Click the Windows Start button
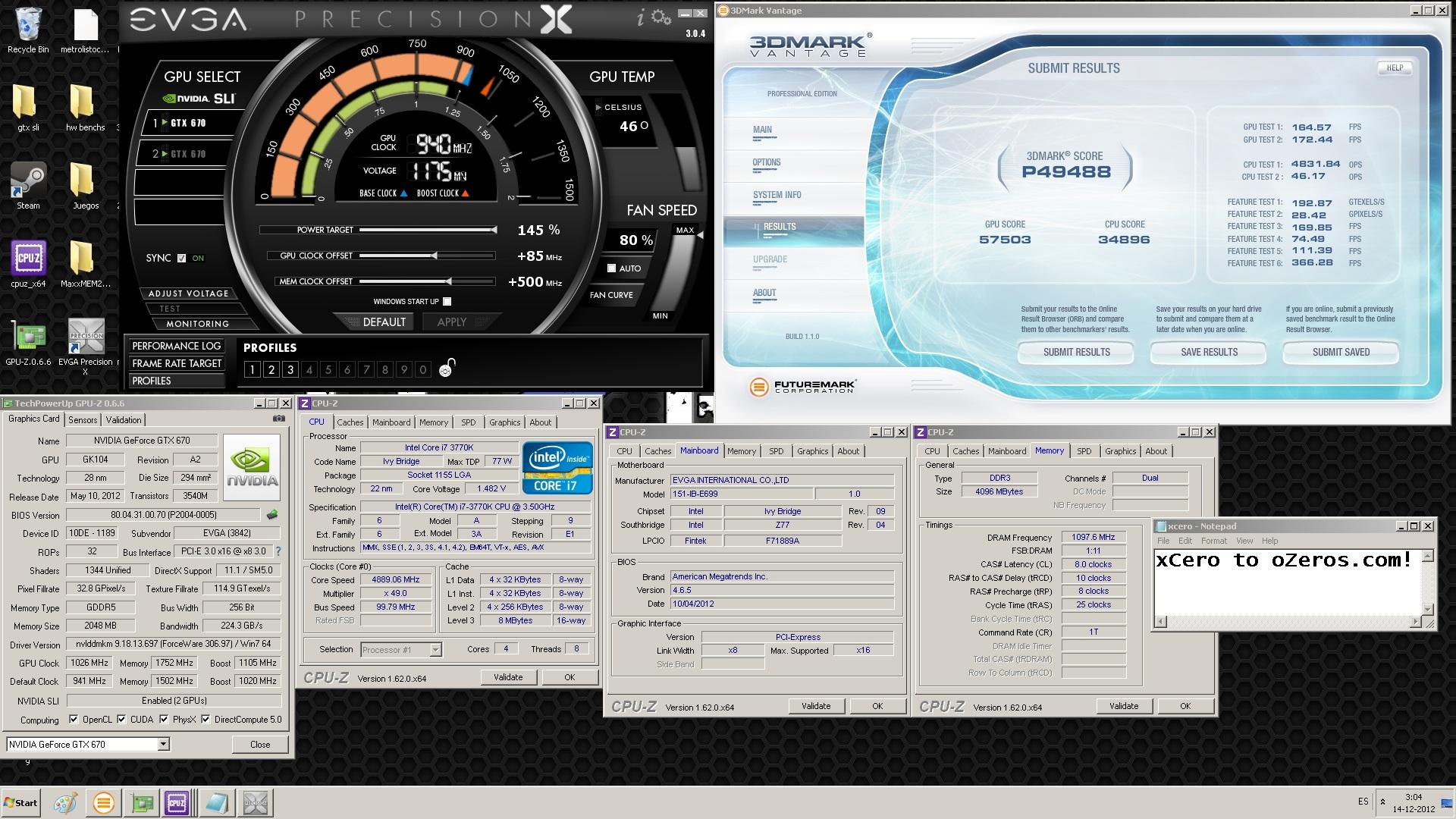 20,802
